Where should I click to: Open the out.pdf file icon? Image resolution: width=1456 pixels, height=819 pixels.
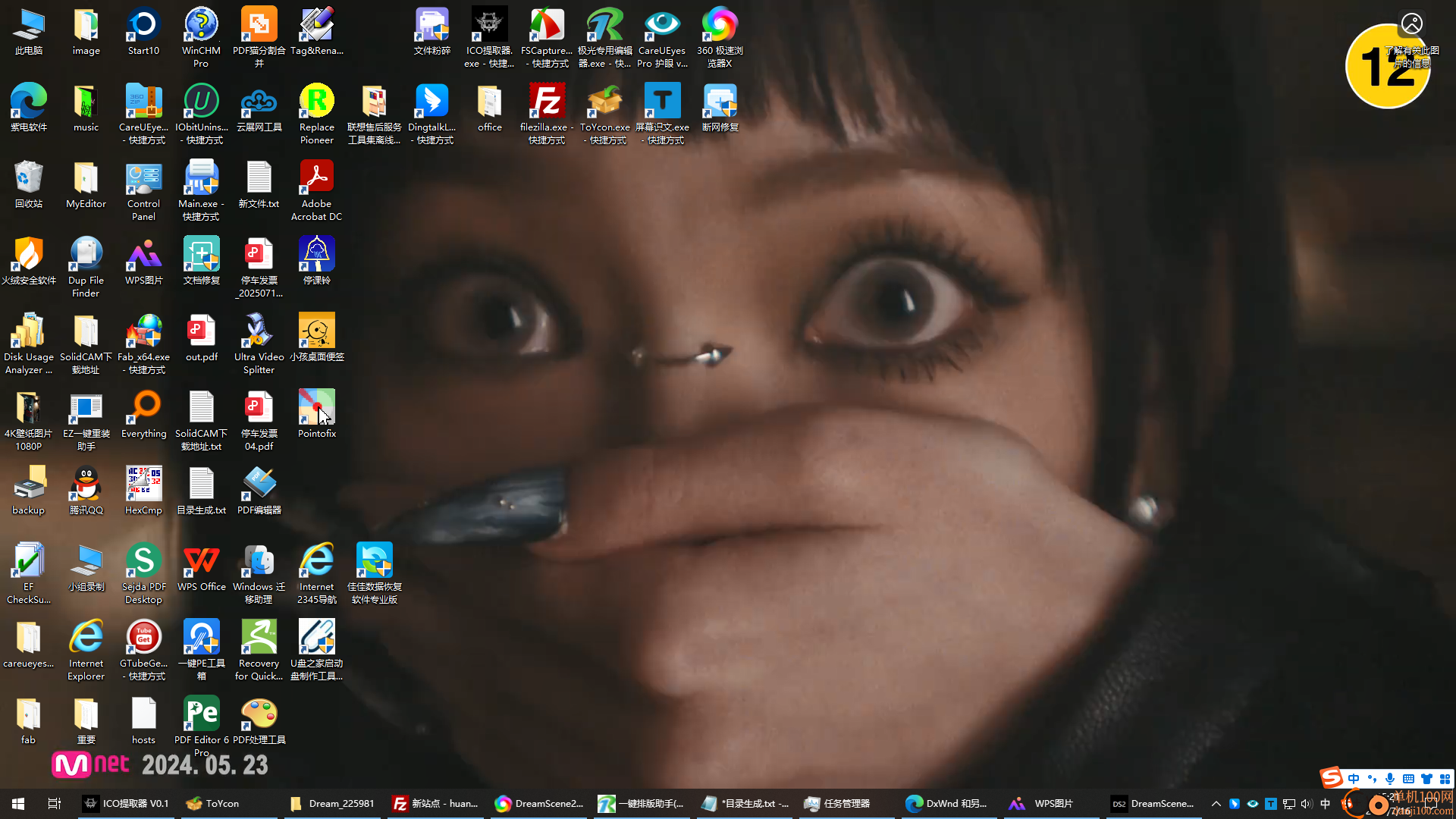click(201, 337)
